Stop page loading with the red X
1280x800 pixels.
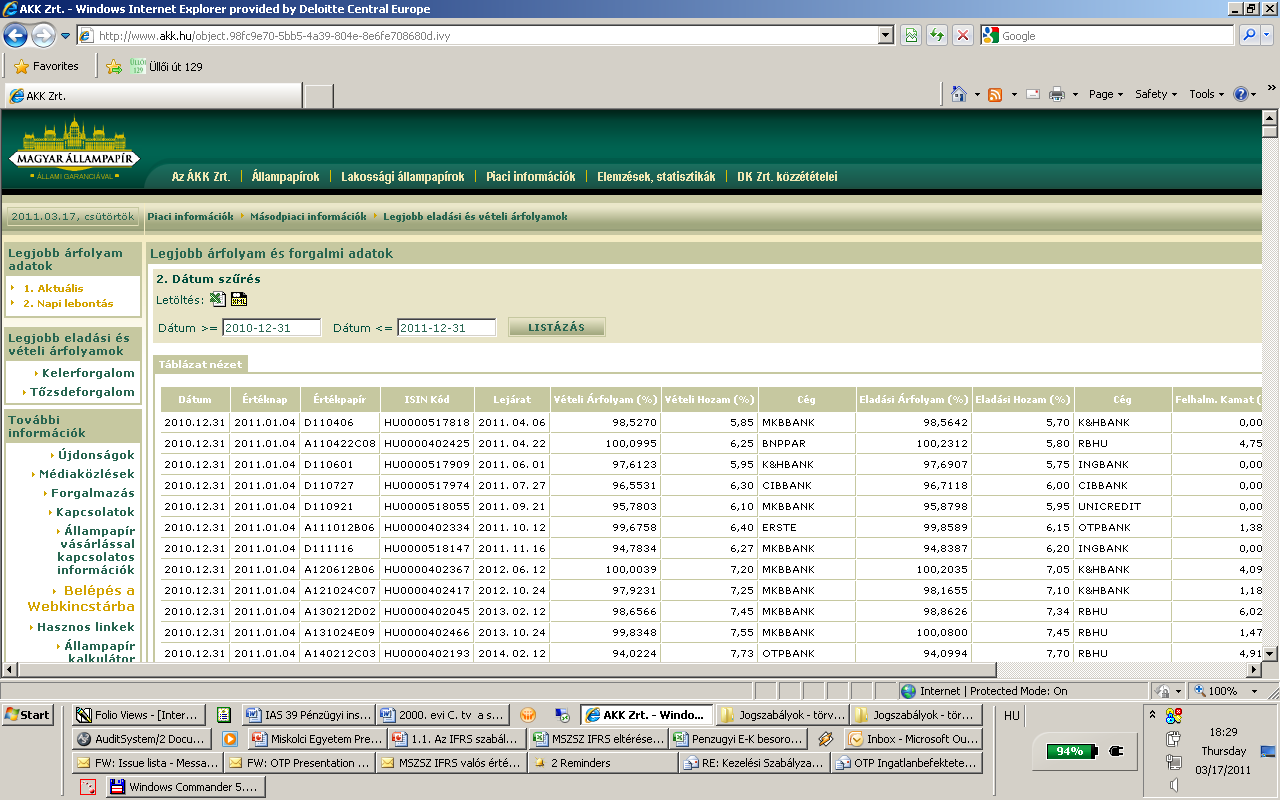(x=963, y=35)
